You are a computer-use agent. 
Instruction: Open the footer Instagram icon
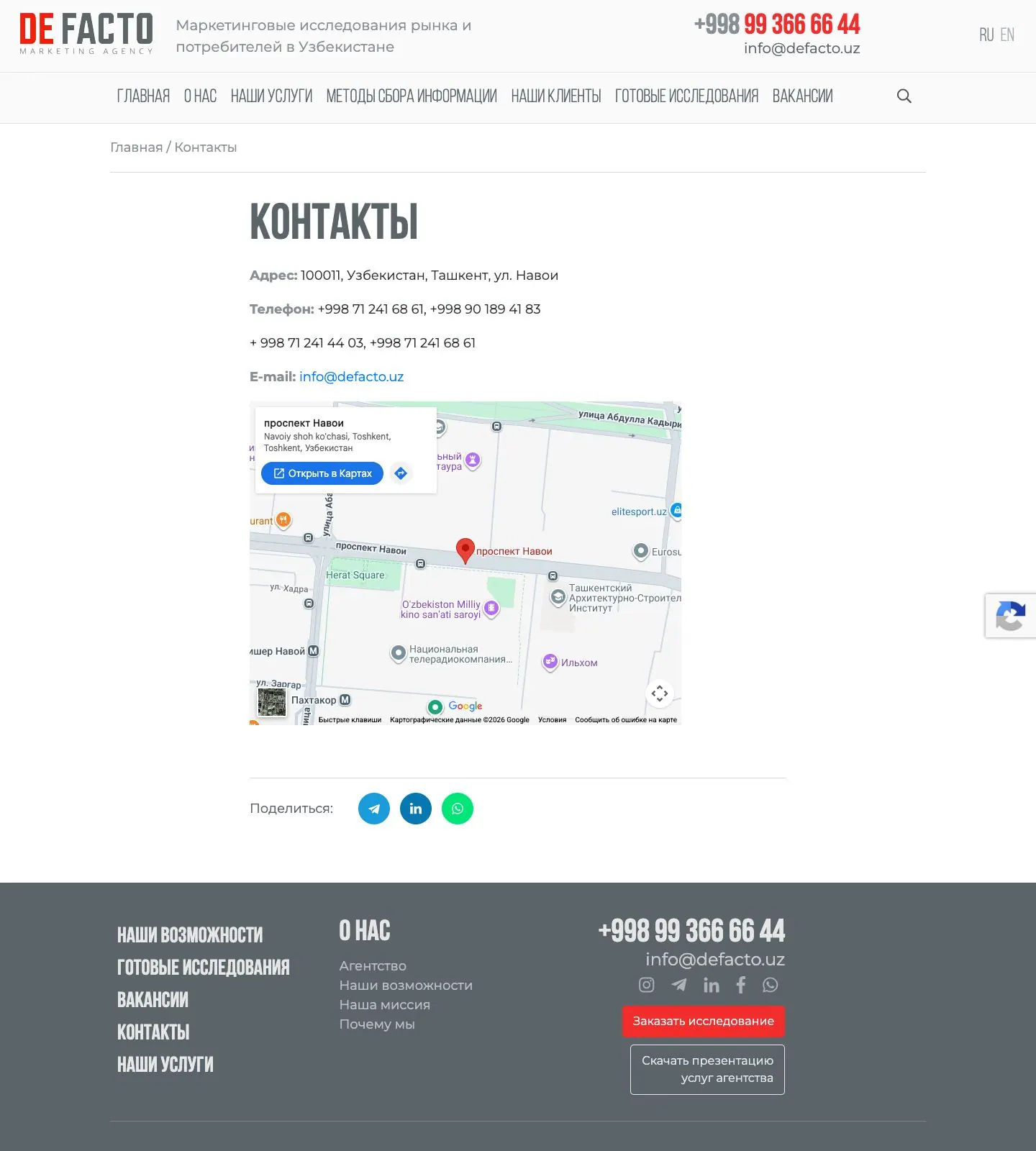tap(647, 985)
